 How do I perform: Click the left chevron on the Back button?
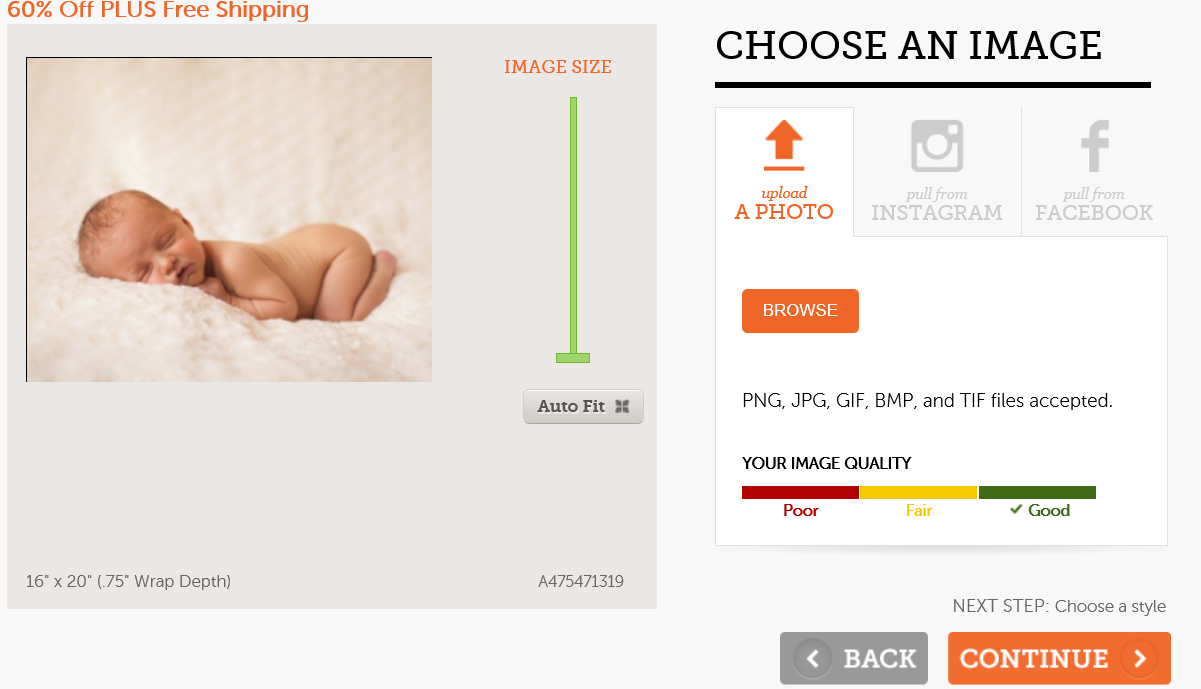click(813, 658)
